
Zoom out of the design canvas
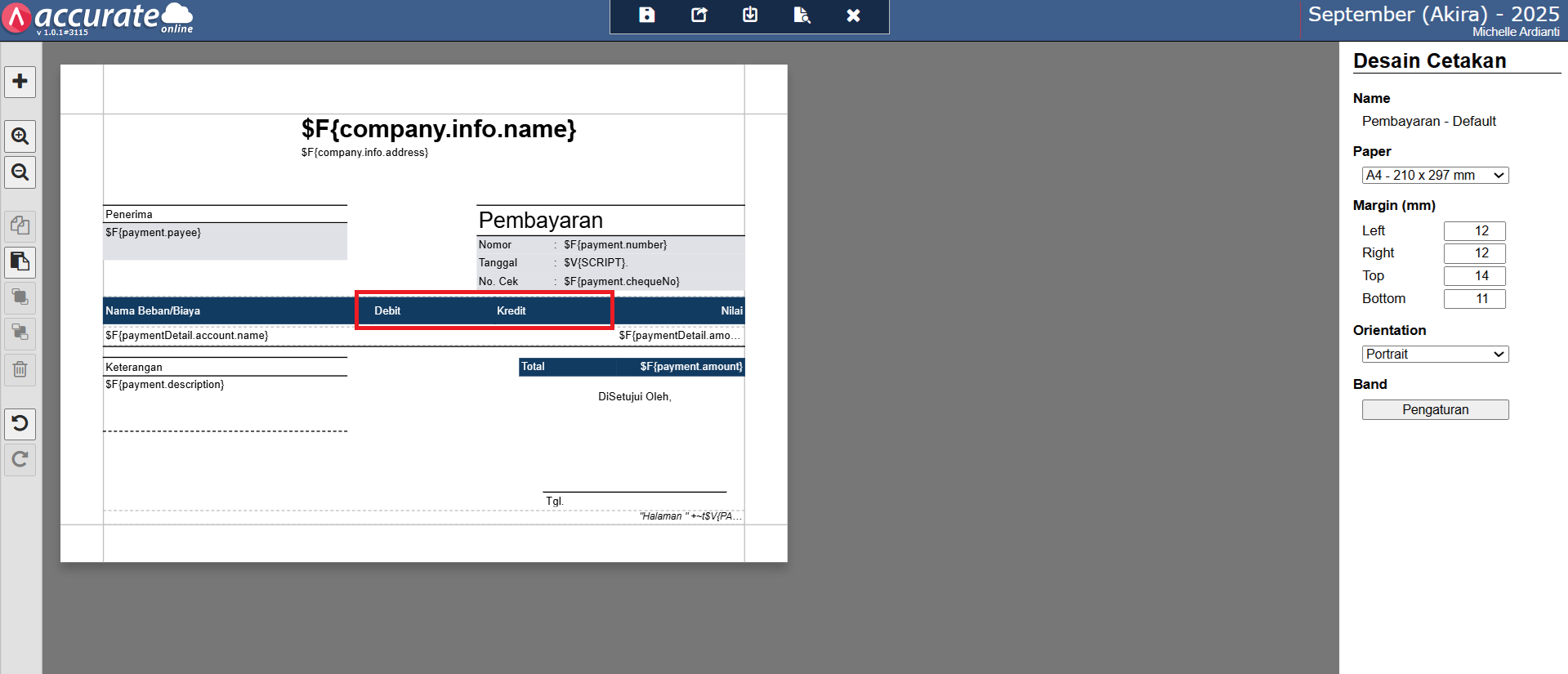(x=20, y=172)
